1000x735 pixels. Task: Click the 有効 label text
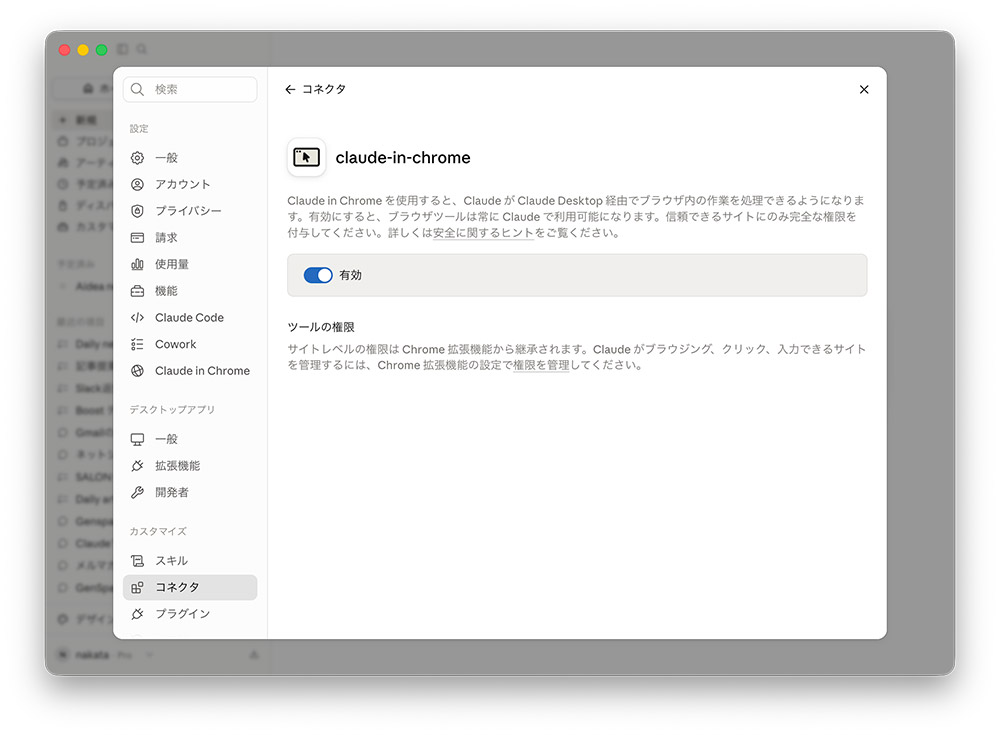point(350,275)
